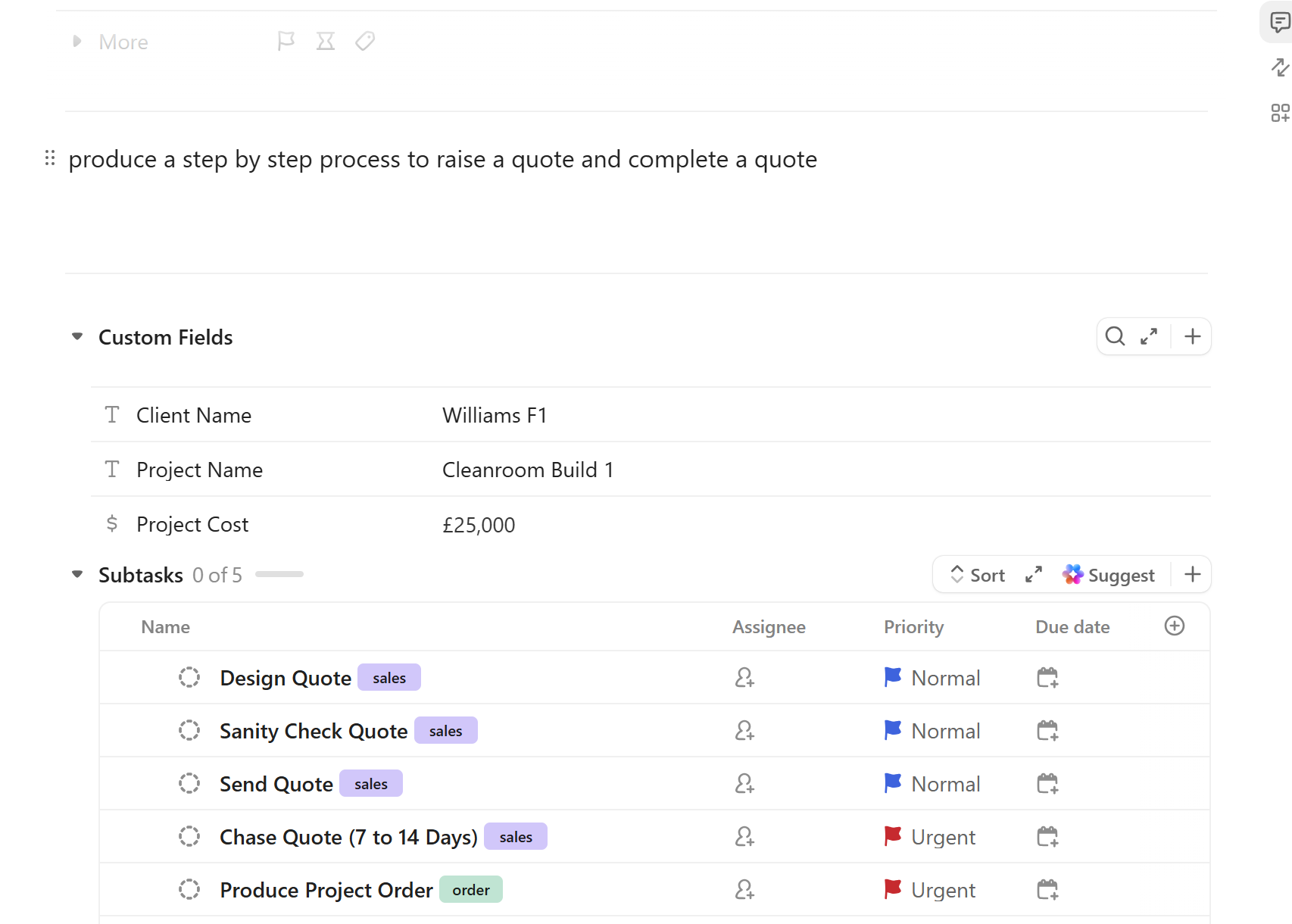The image size is (1292, 924).
Task: Set due date for Send Quote subtask
Action: coord(1047,783)
